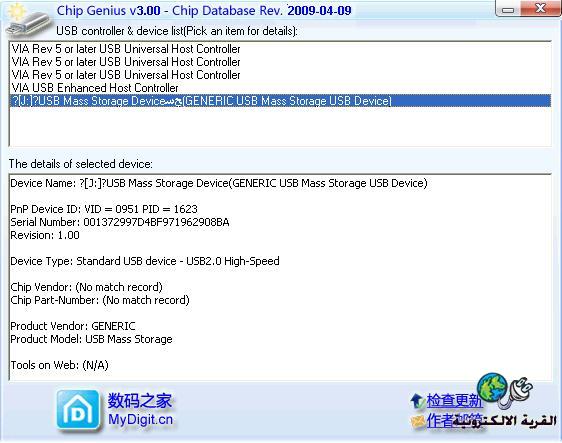Image resolution: width=562 pixels, height=443 pixels.
Task: Click the envelope author mail icon
Action: [418, 421]
